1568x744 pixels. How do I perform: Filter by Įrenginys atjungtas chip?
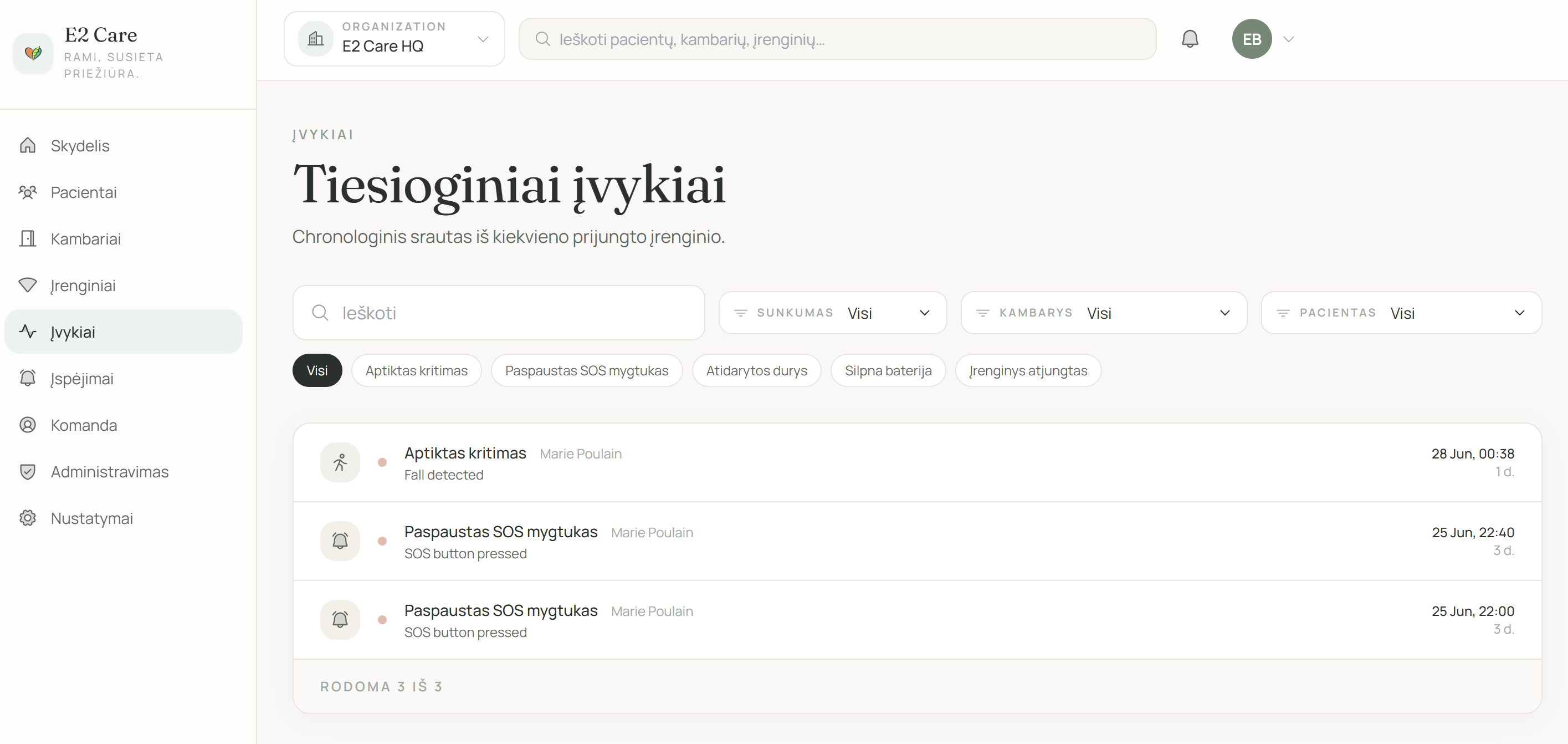1027,370
